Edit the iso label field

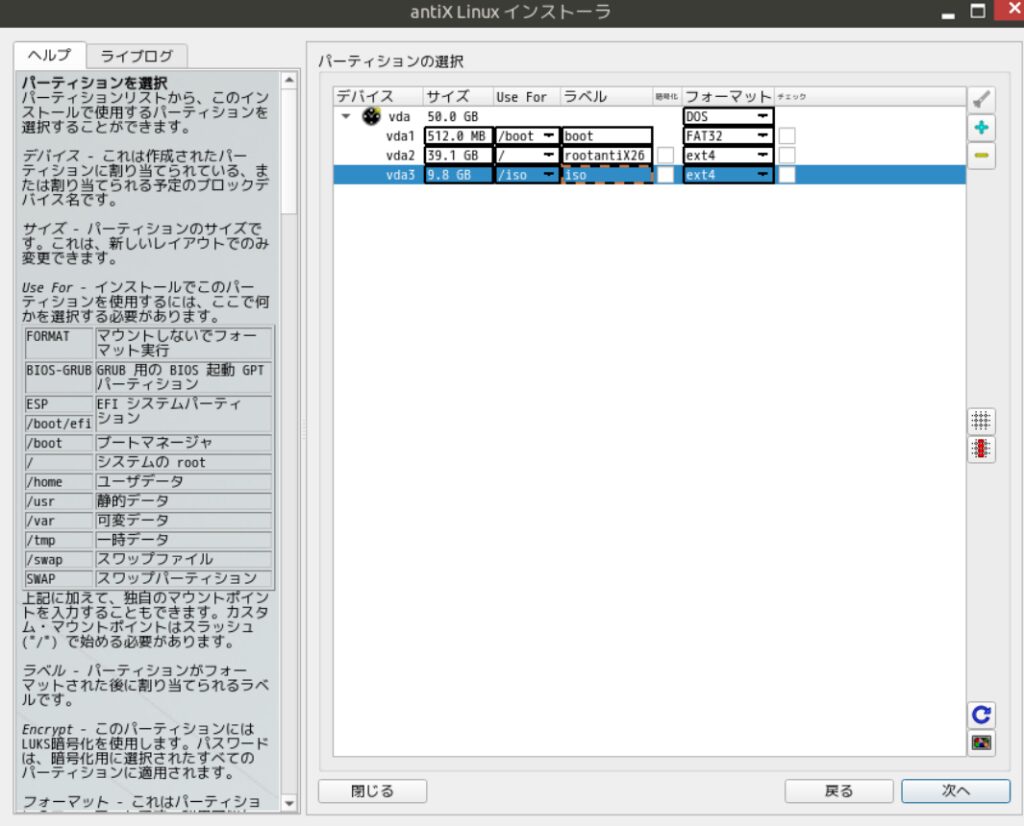pyautogui.click(x=607, y=175)
